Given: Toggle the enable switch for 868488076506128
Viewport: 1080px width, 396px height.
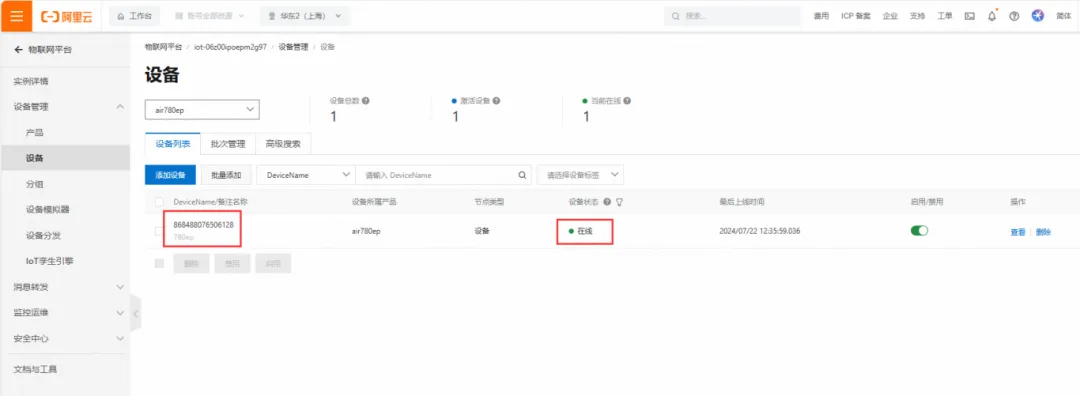Looking at the screenshot, I should point(919,231).
